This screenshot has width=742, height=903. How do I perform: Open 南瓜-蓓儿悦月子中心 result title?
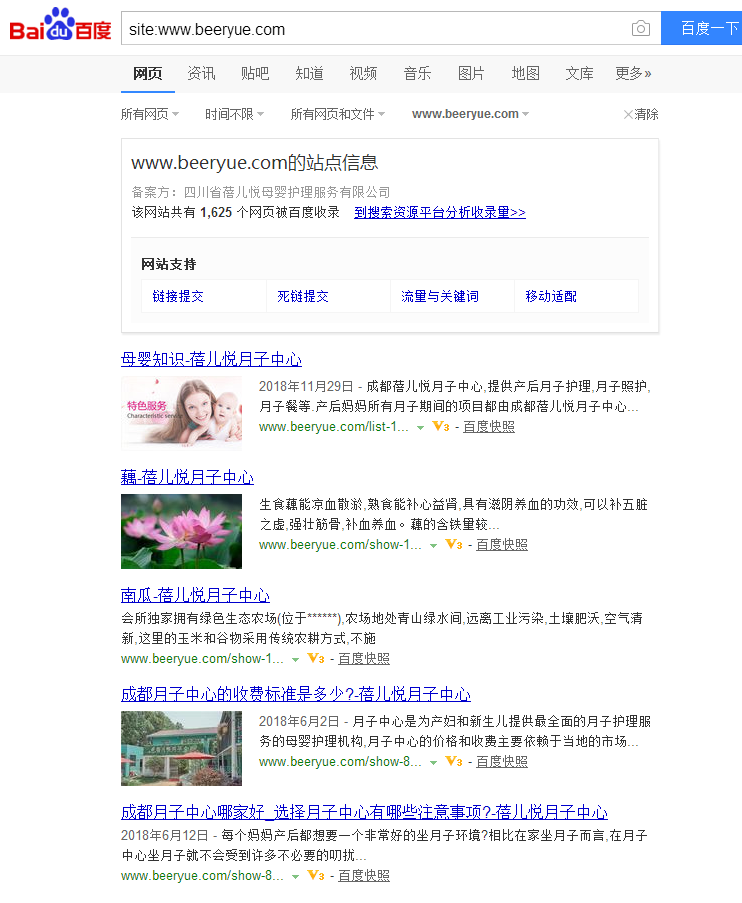coord(195,595)
